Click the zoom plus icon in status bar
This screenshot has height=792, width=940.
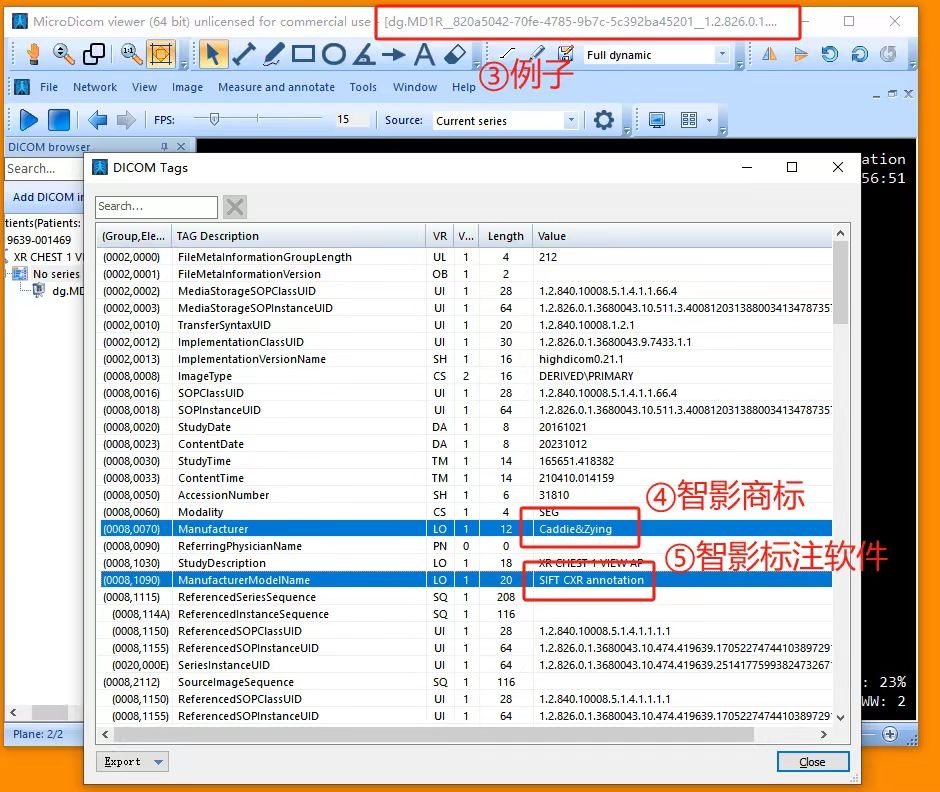(x=890, y=734)
